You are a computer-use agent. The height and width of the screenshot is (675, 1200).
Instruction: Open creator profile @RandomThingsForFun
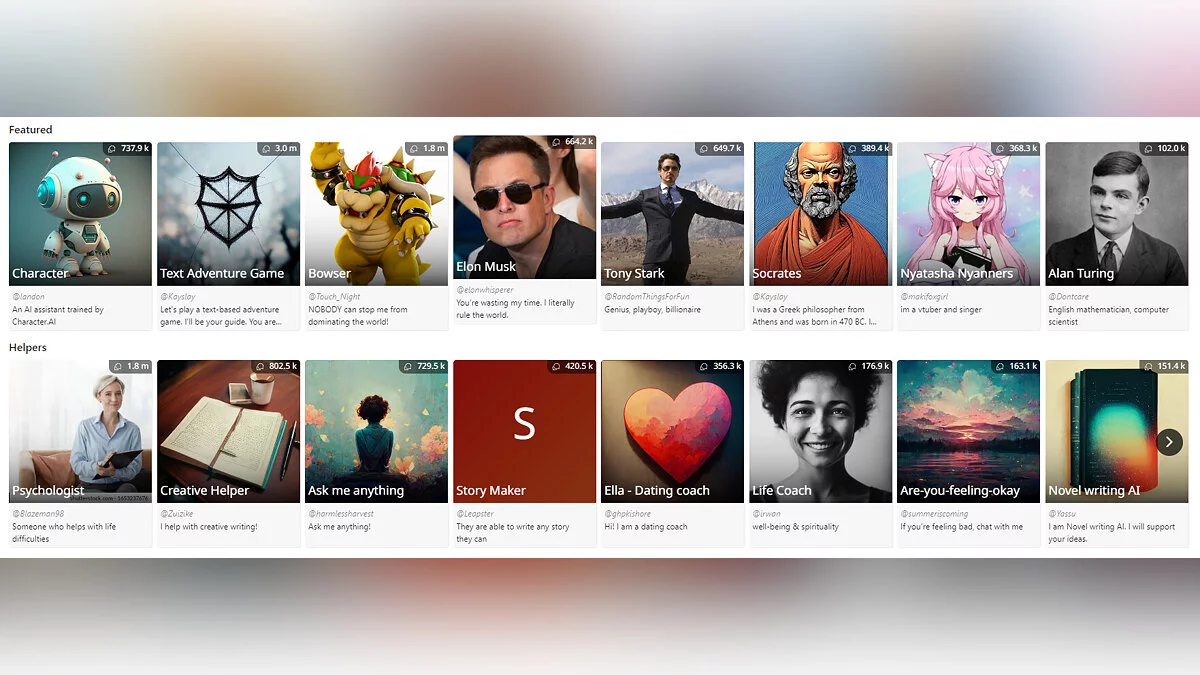[647, 297]
